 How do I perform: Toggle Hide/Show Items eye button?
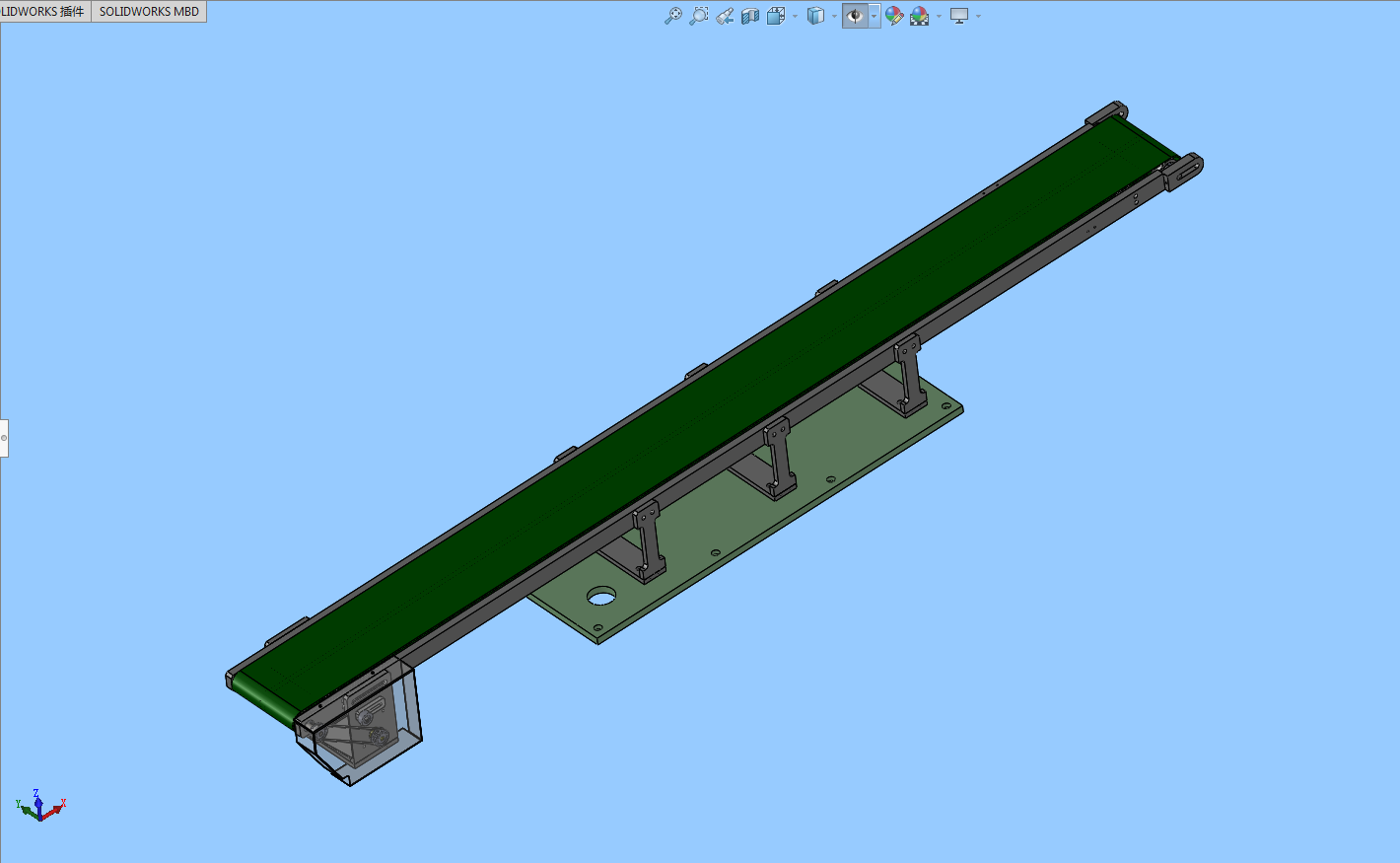(855, 16)
